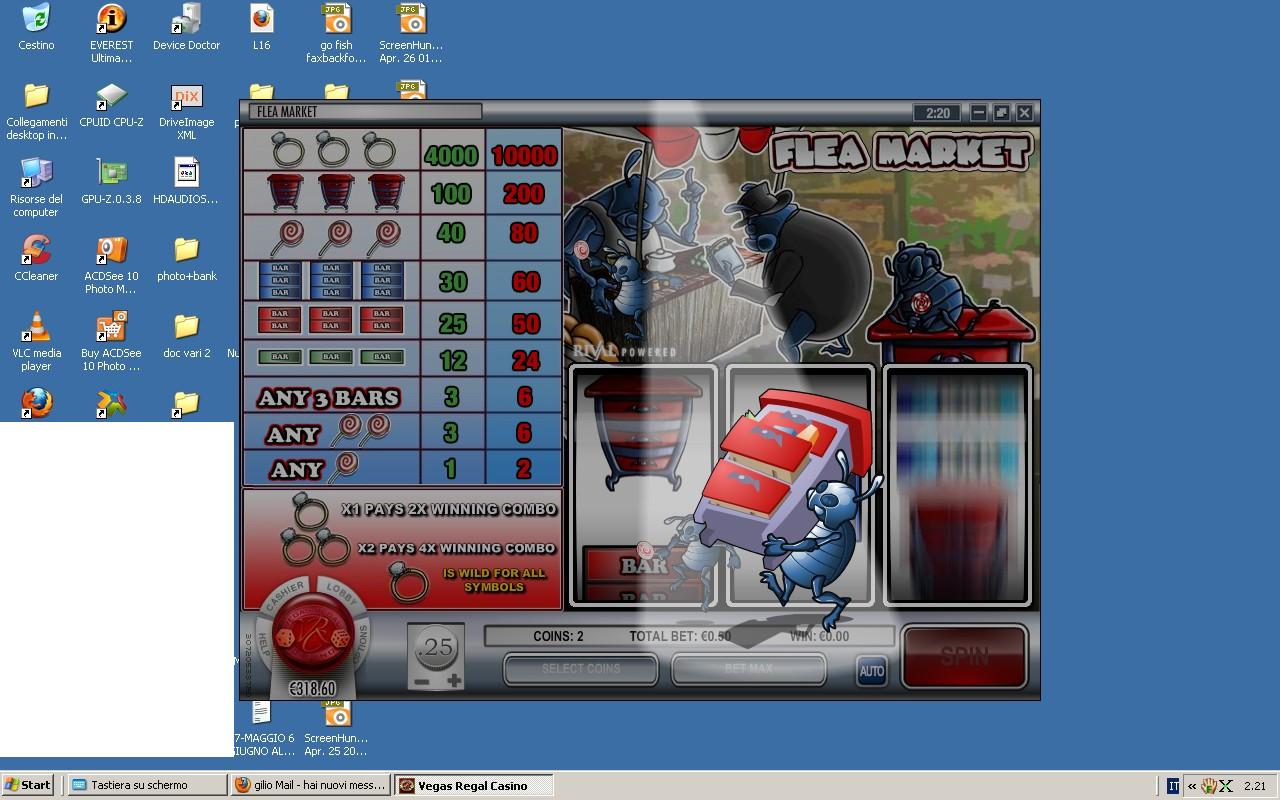Screen dimensions: 1280x800
Task: Click the TOTAL BET €0.50 display
Action: point(680,636)
